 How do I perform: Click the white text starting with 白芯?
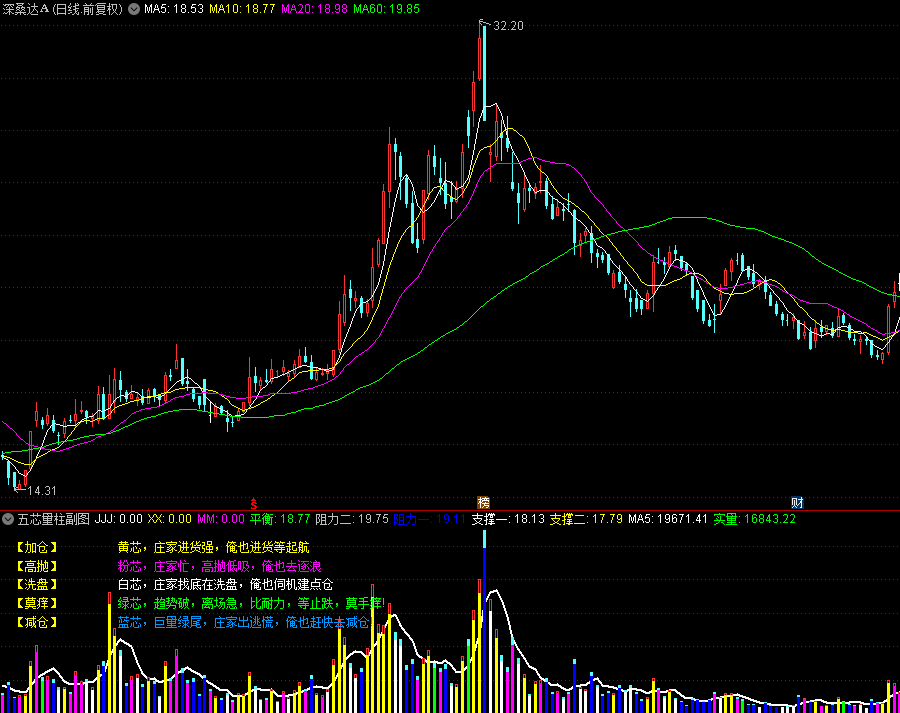click(x=225, y=584)
